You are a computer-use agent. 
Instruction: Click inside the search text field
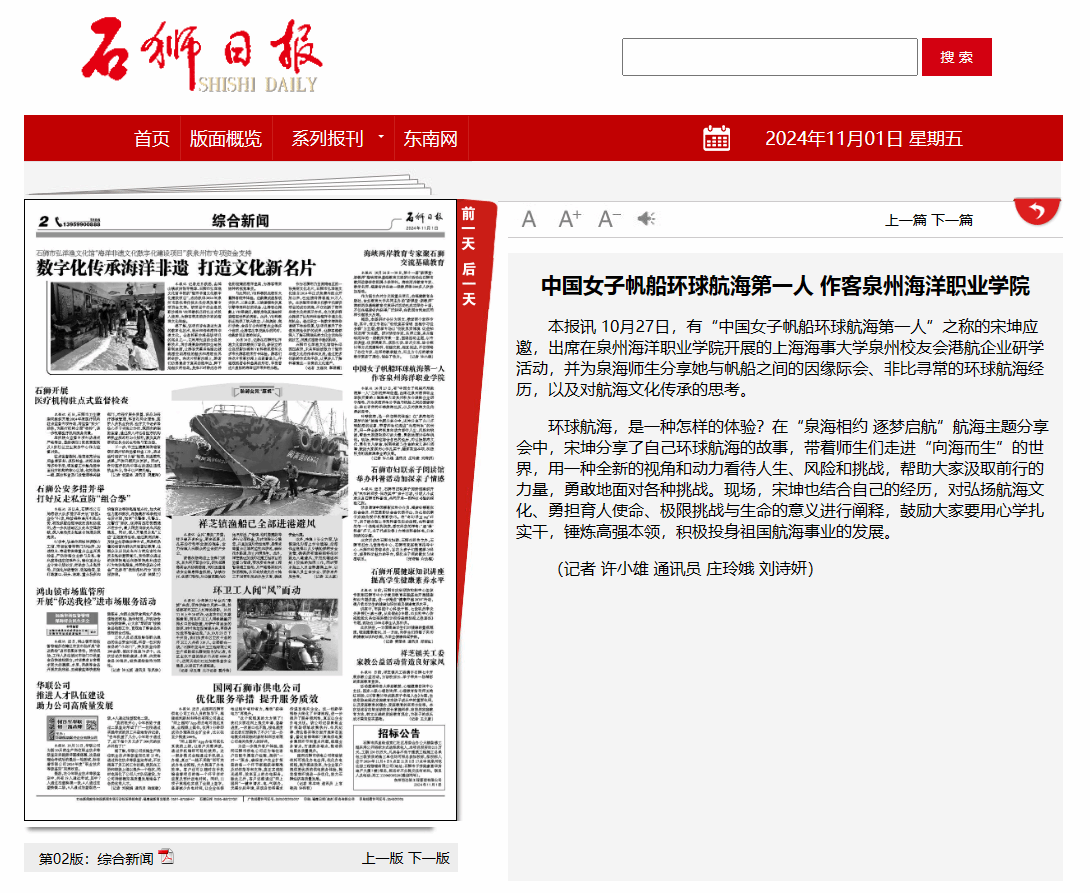[x=769, y=57]
